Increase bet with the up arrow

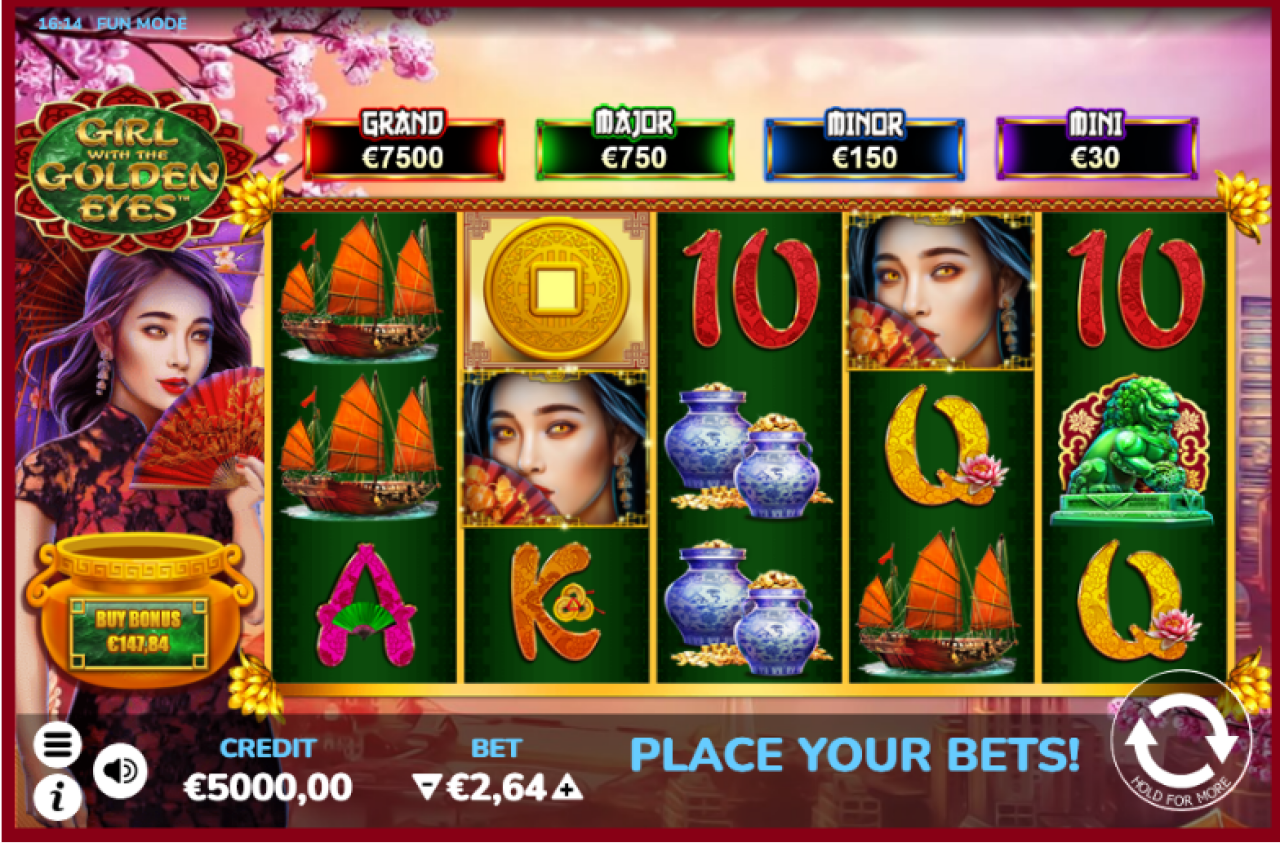click(x=568, y=789)
